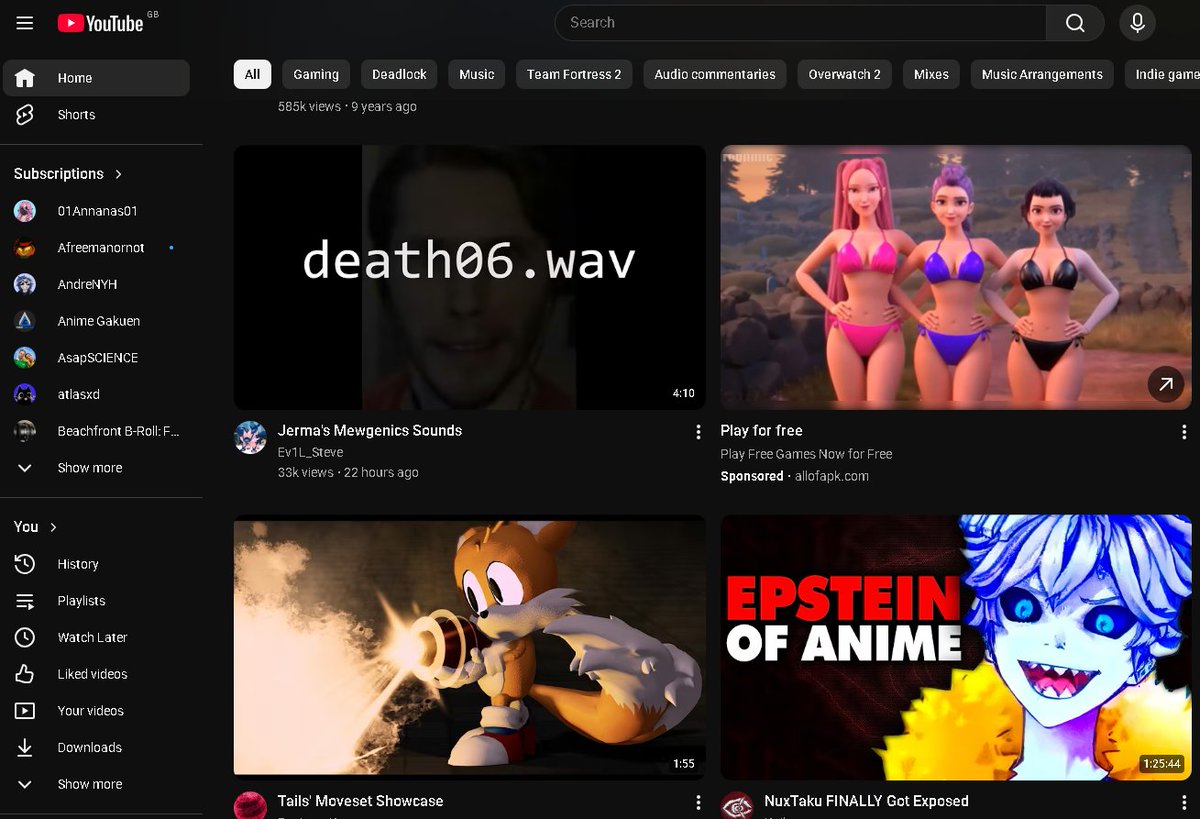The height and width of the screenshot is (819, 1200).
Task: Click the 01Annanas01 subscription name
Action: point(97,211)
